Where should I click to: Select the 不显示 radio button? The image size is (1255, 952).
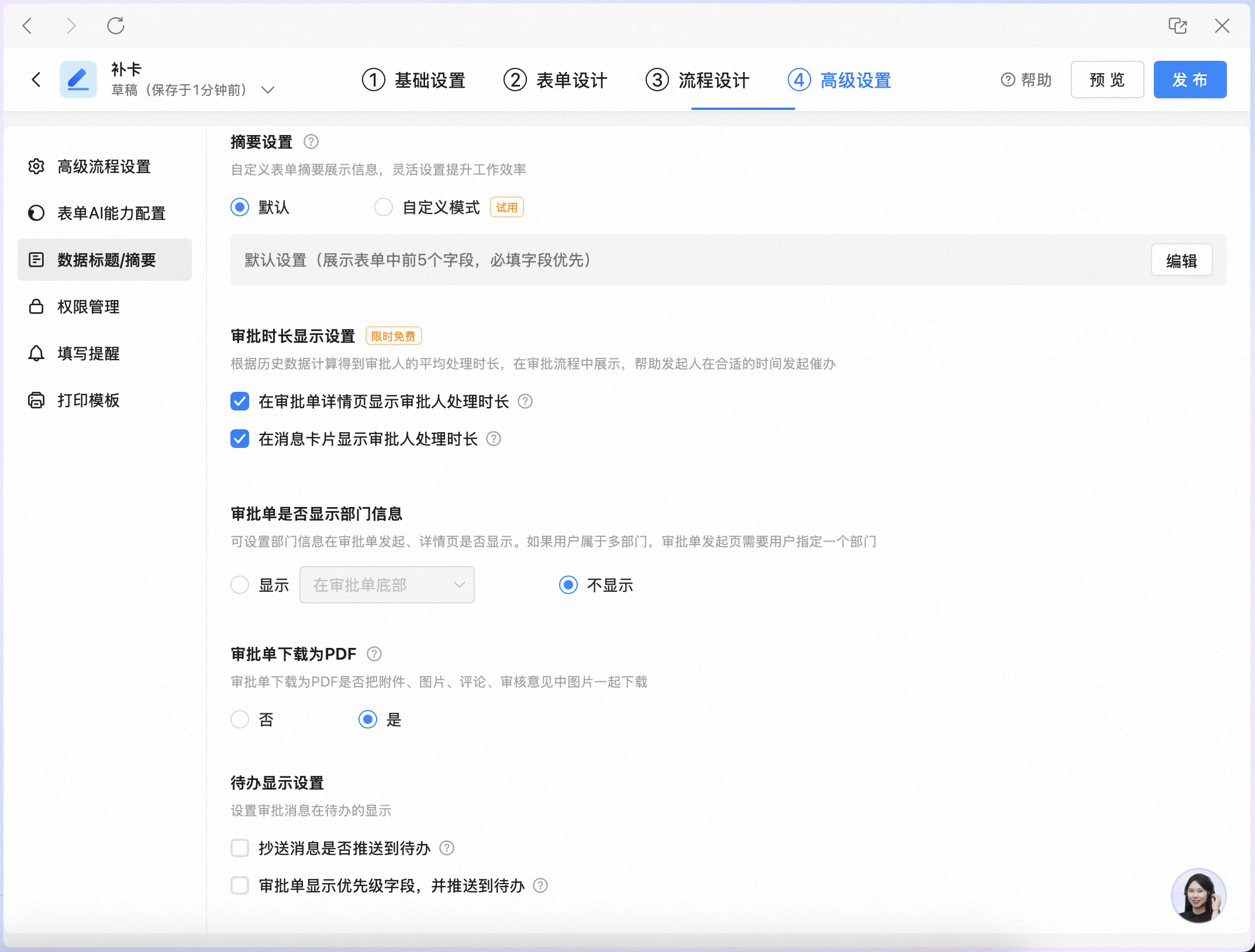click(568, 585)
